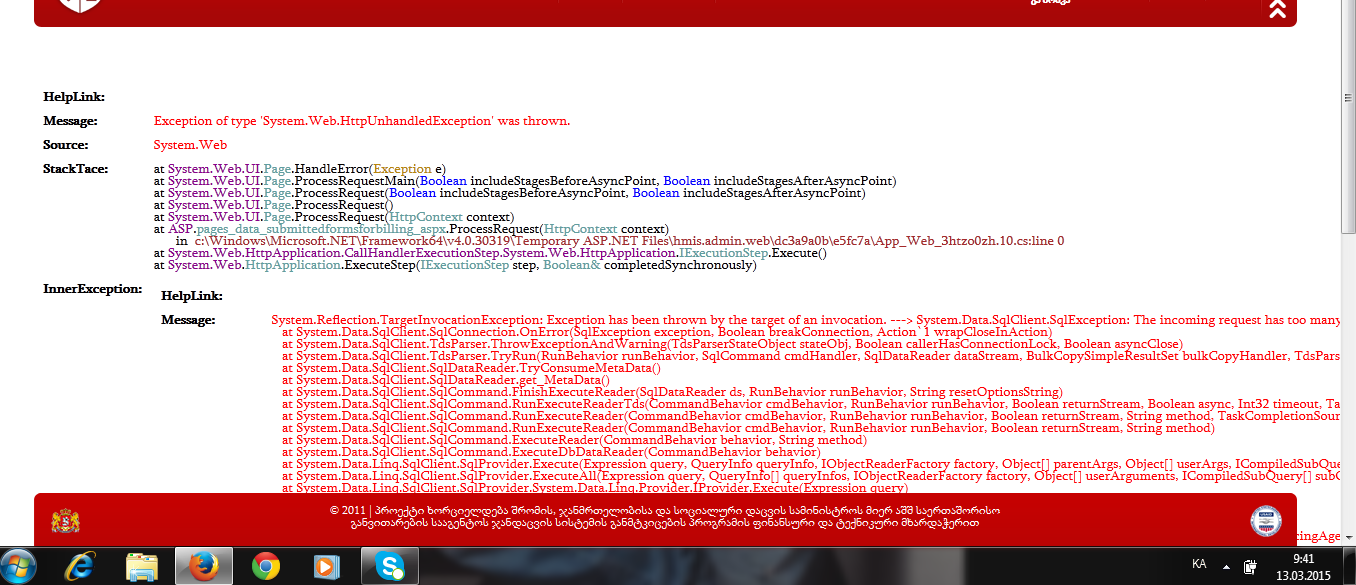Image resolution: width=1356 pixels, height=585 pixels.
Task: Open the Windows Start menu
Action: [20, 566]
